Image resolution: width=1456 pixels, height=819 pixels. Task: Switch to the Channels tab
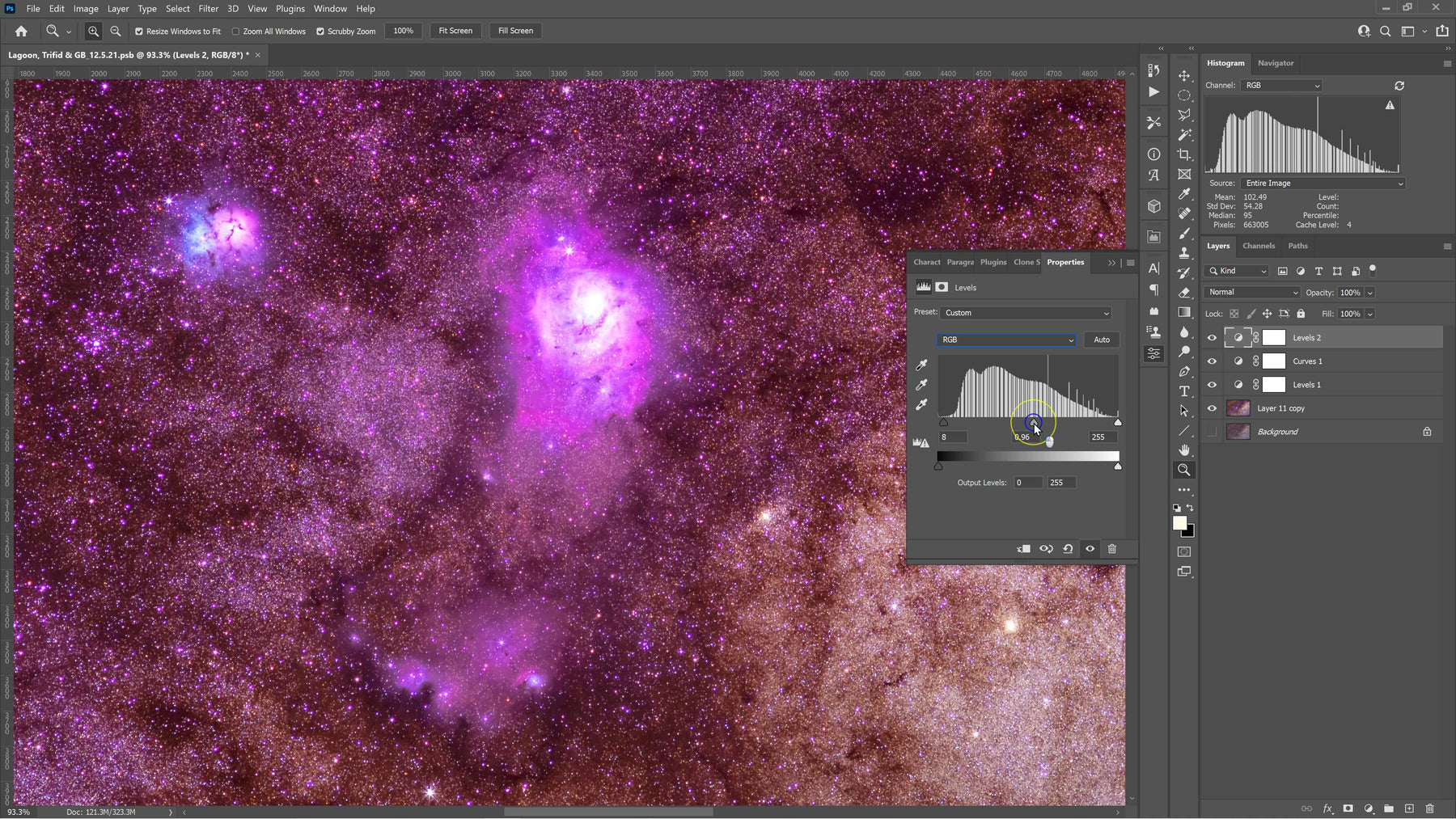click(1259, 246)
